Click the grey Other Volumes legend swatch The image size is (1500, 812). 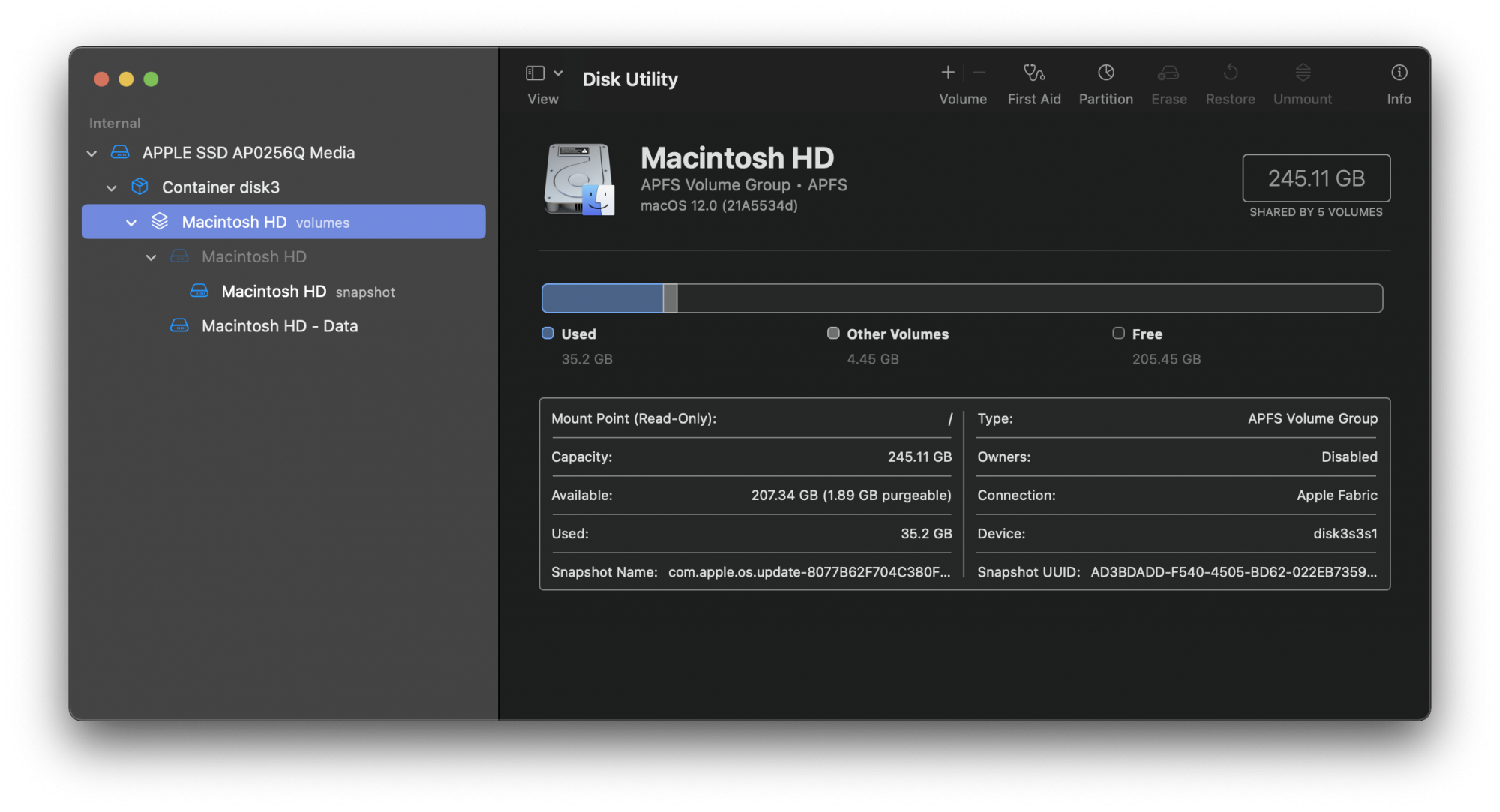(x=833, y=334)
